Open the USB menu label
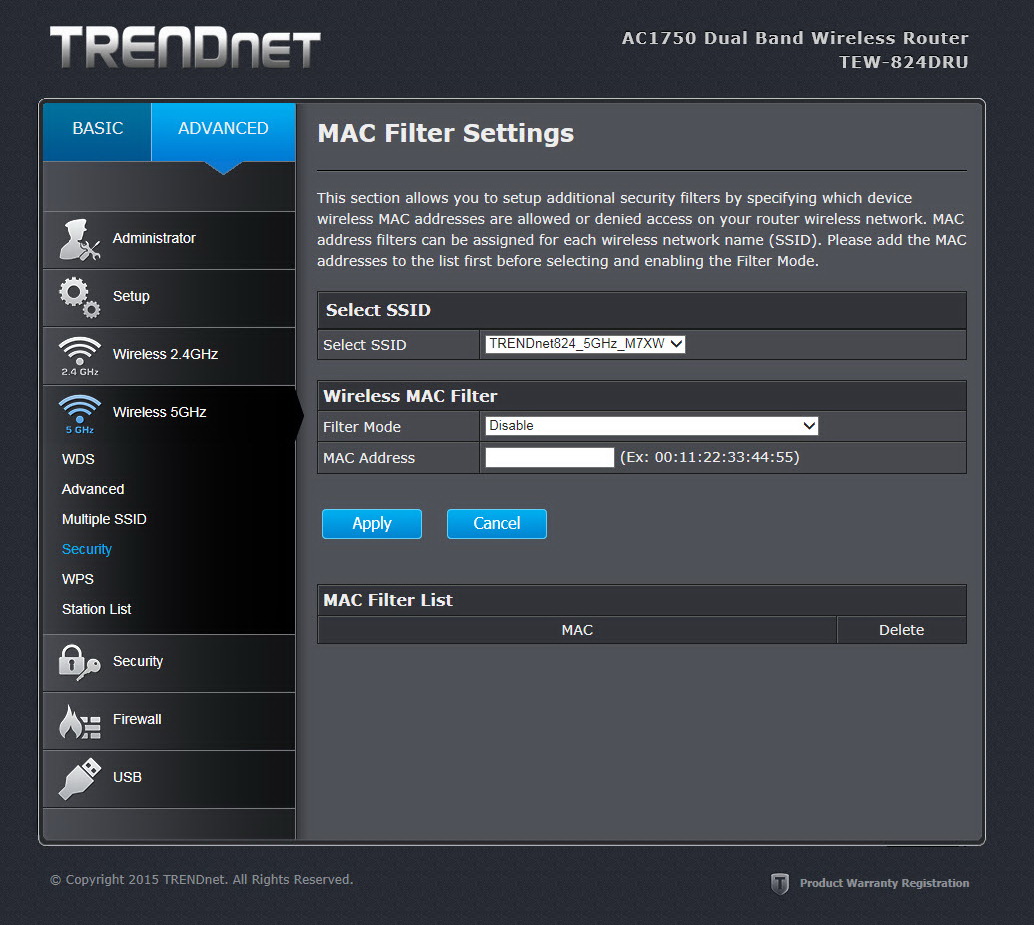The image size is (1034, 925). click(127, 777)
